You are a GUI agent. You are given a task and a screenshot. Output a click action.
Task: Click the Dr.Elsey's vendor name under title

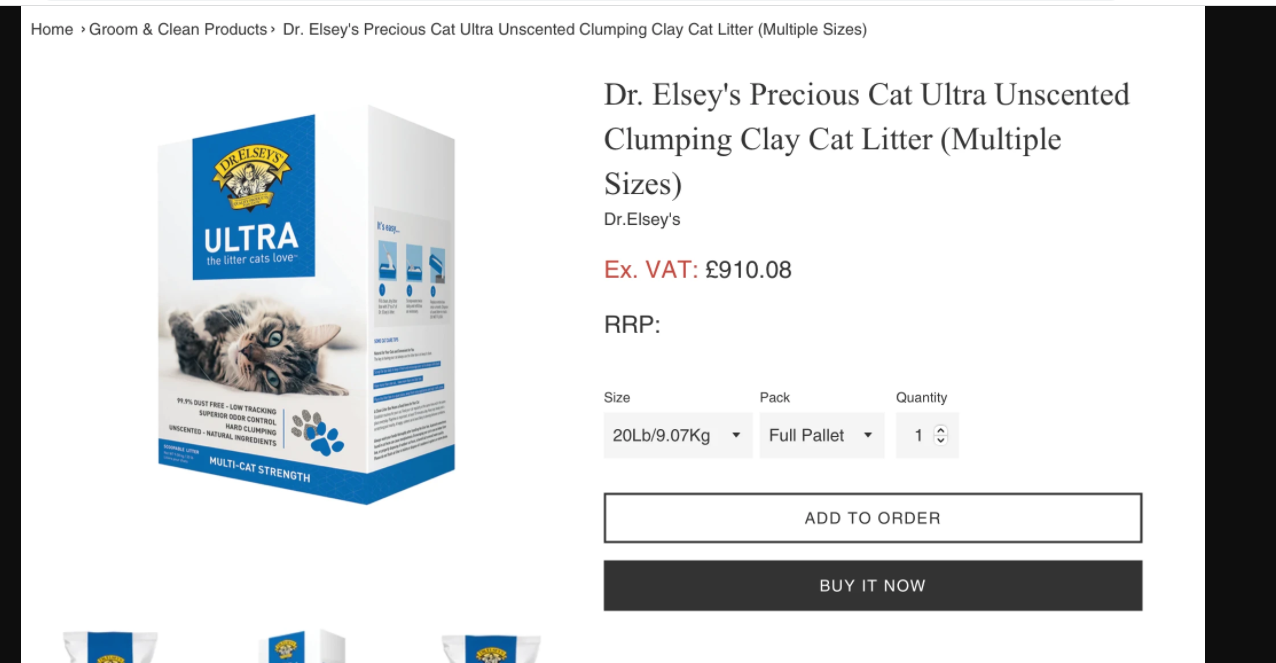pos(642,219)
